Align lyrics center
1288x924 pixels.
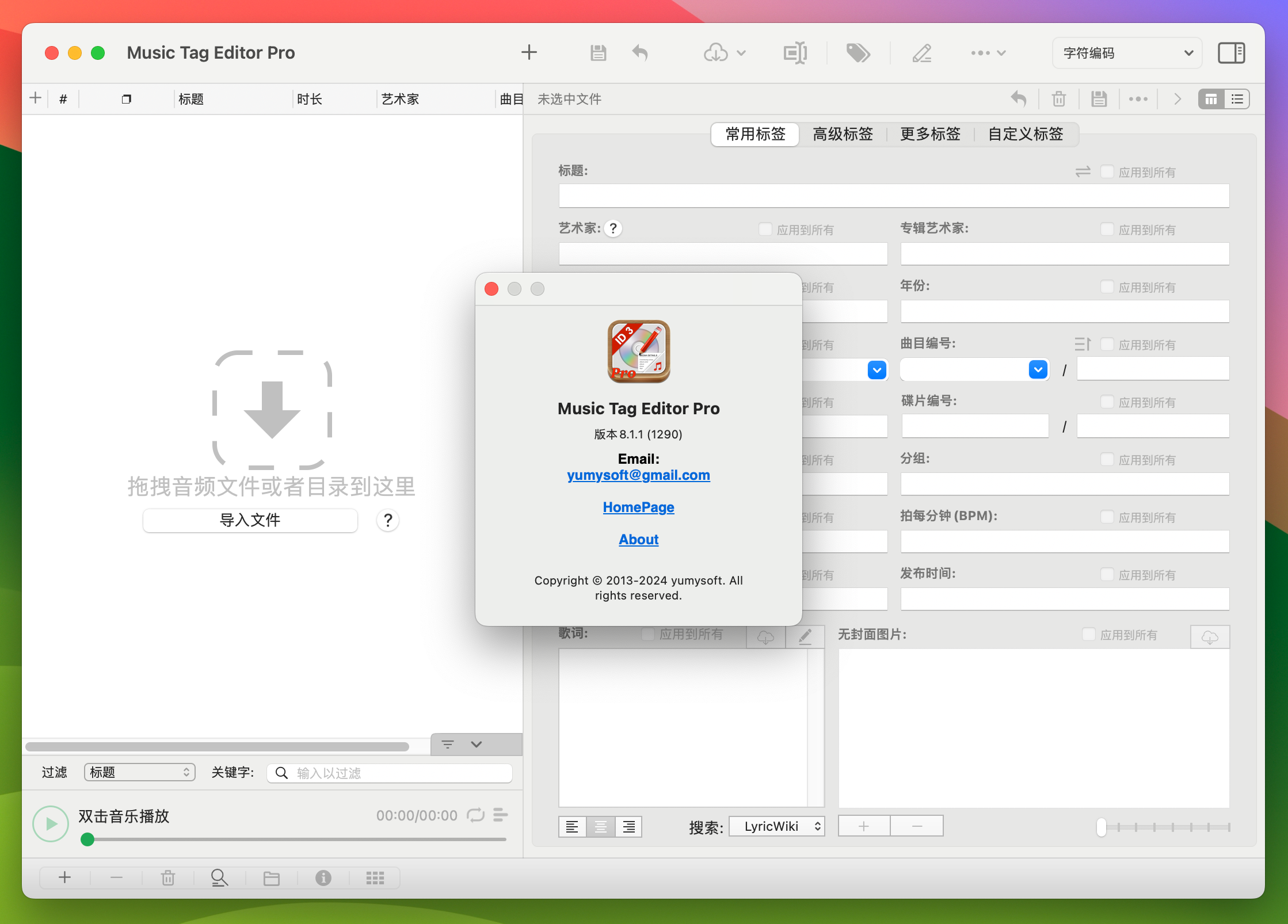(x=600, y=827)
